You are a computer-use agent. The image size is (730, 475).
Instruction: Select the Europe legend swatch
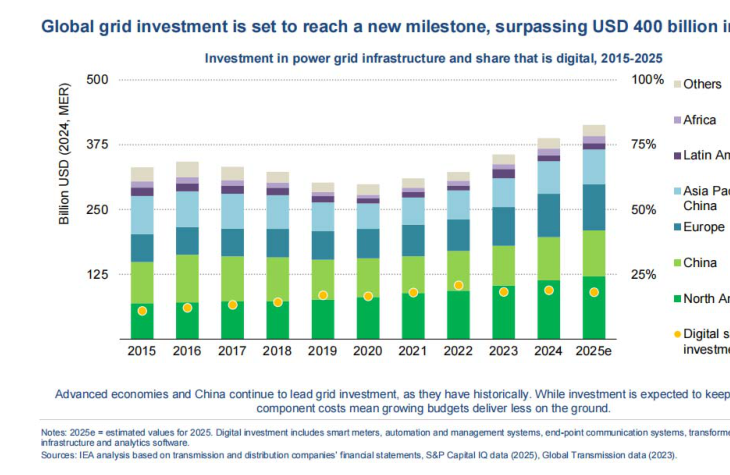[677, 227]
